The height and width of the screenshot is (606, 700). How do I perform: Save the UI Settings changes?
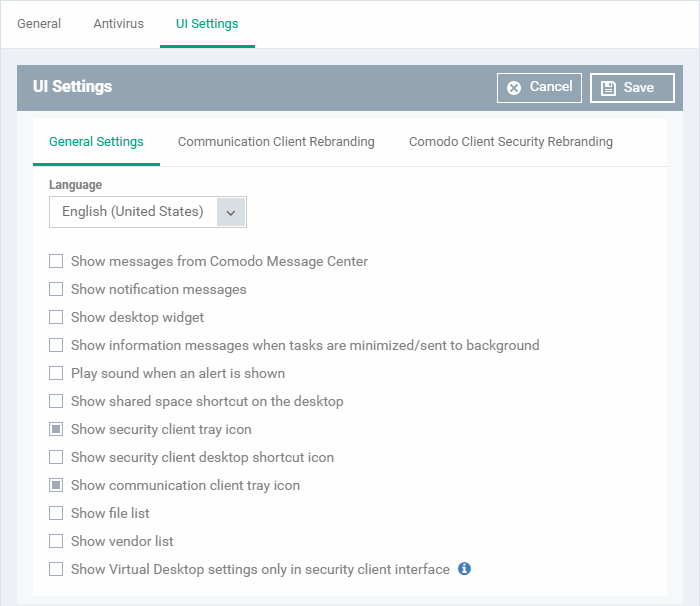point(632,88)
